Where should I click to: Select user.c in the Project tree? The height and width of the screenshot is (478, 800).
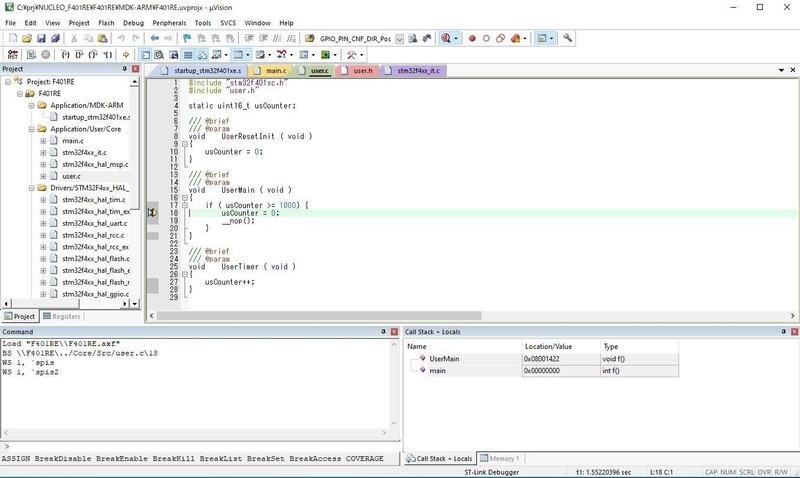point(71,176)
